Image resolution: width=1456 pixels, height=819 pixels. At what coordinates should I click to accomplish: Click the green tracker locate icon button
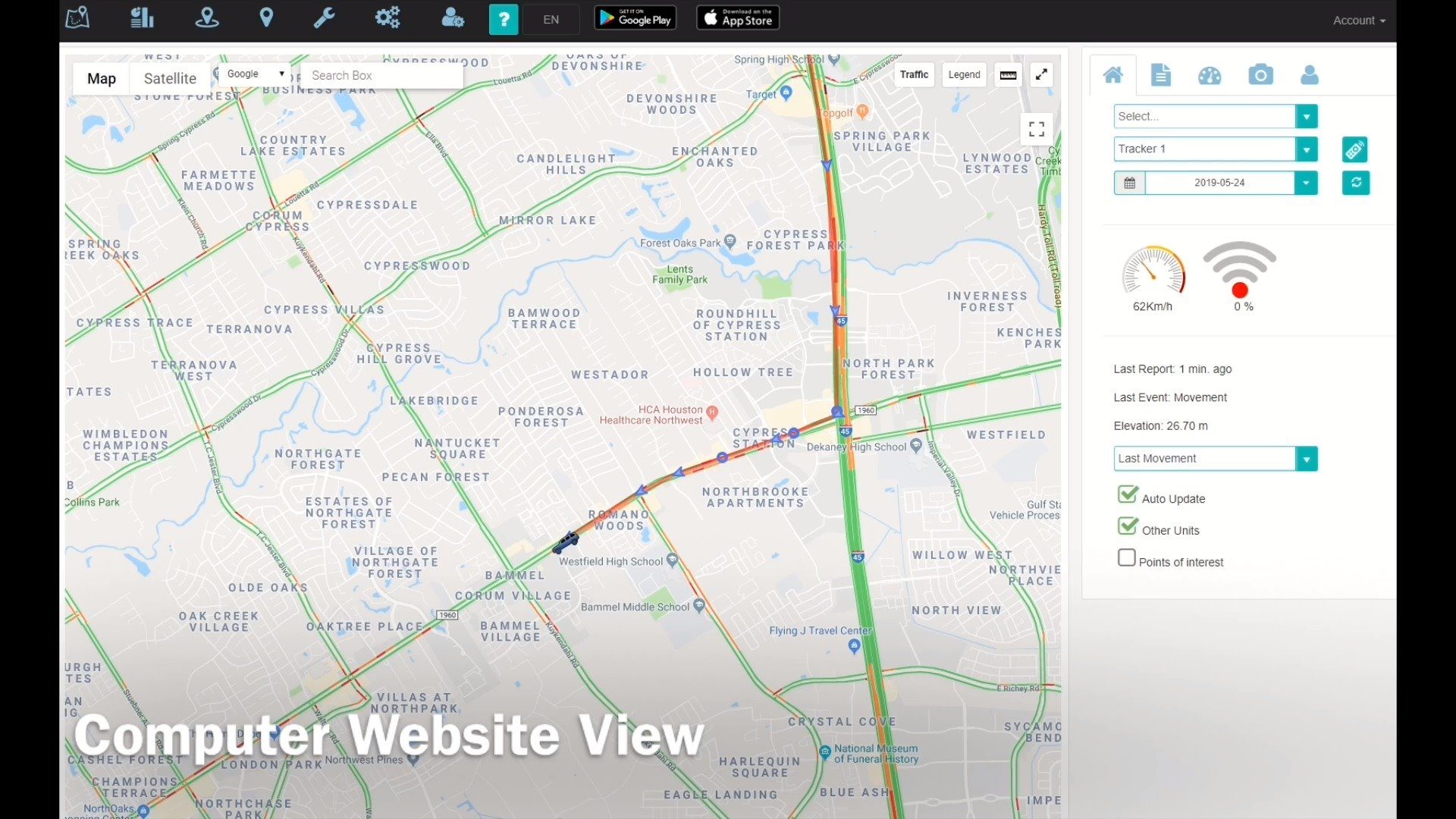[x=1354, y=149]
